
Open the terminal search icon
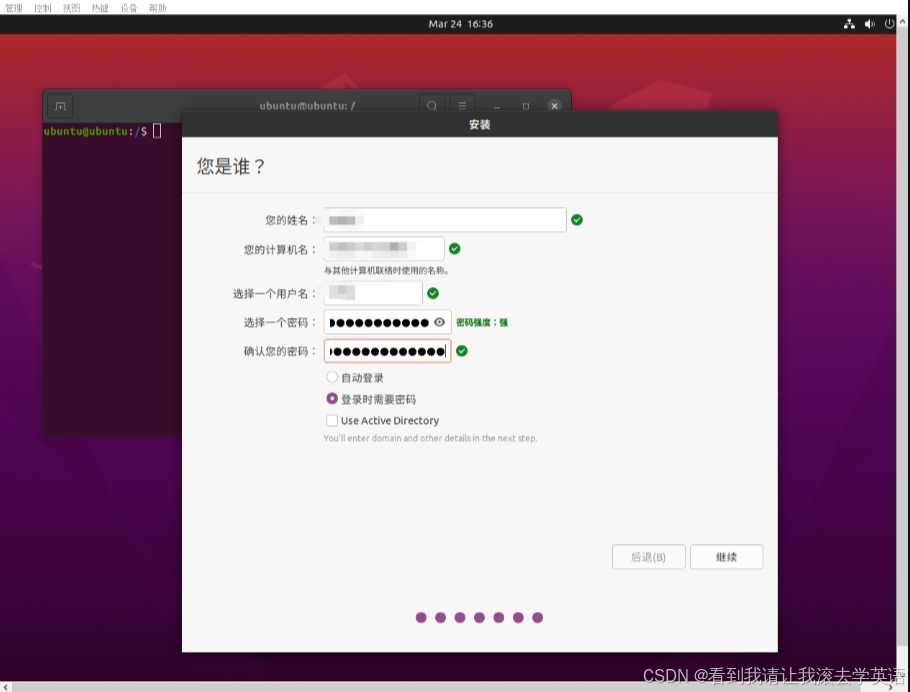430,105
